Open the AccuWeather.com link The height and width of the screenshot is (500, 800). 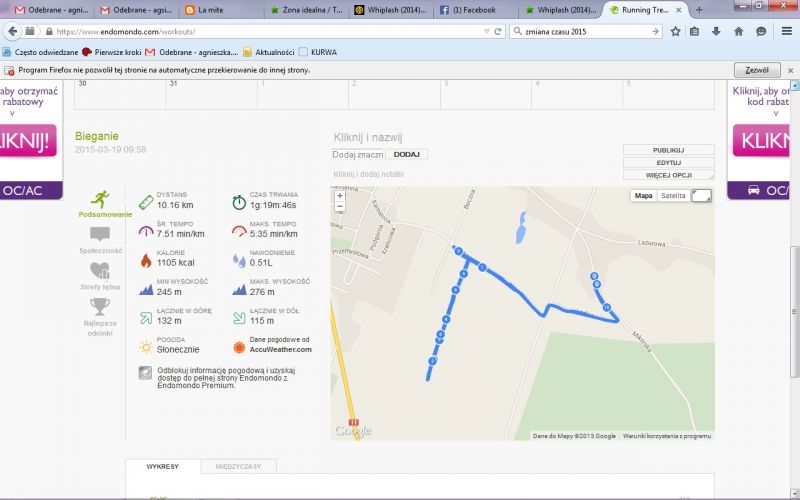(x=280, y=349)
